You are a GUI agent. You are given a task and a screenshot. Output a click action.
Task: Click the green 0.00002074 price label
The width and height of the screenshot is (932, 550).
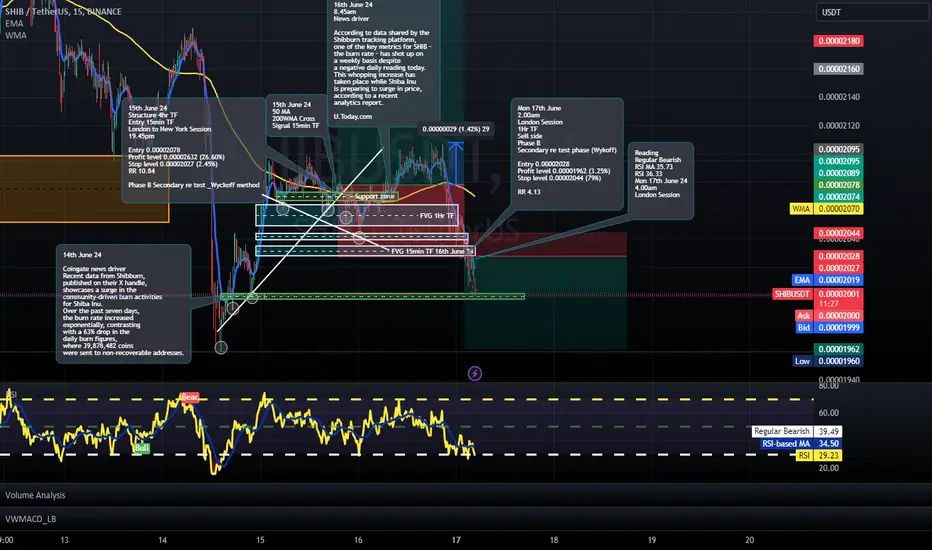tap(838, 197)
